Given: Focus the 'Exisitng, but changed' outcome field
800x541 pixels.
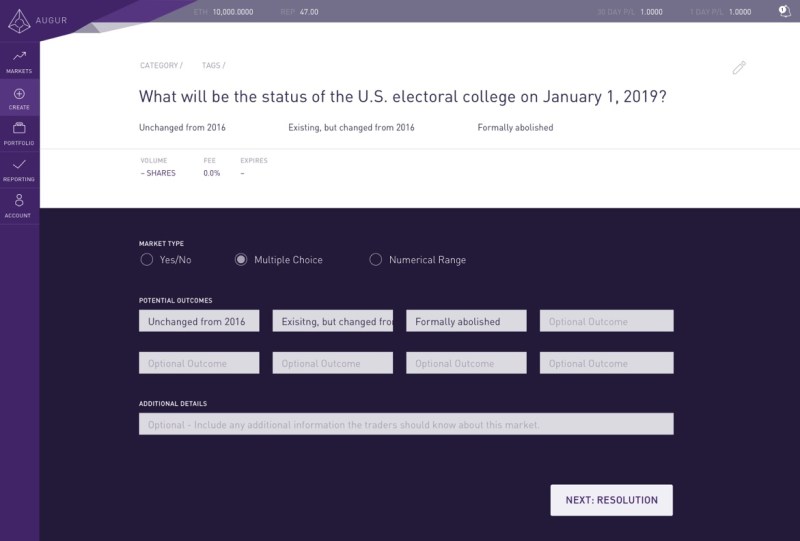Looking at the screenshot, I should (333, 321).
